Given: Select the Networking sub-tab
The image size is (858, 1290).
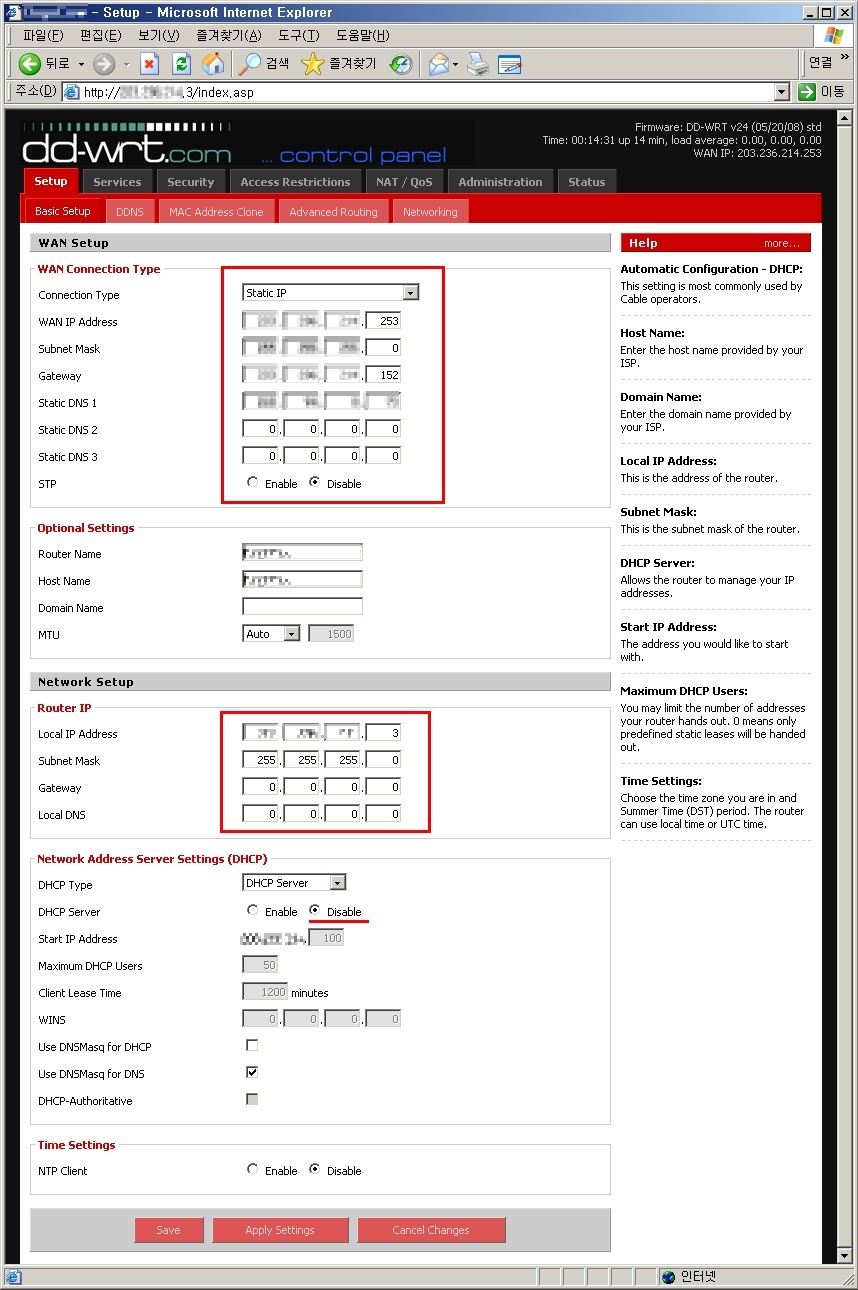Looking at the screenshot, I should tap(430, 212).
